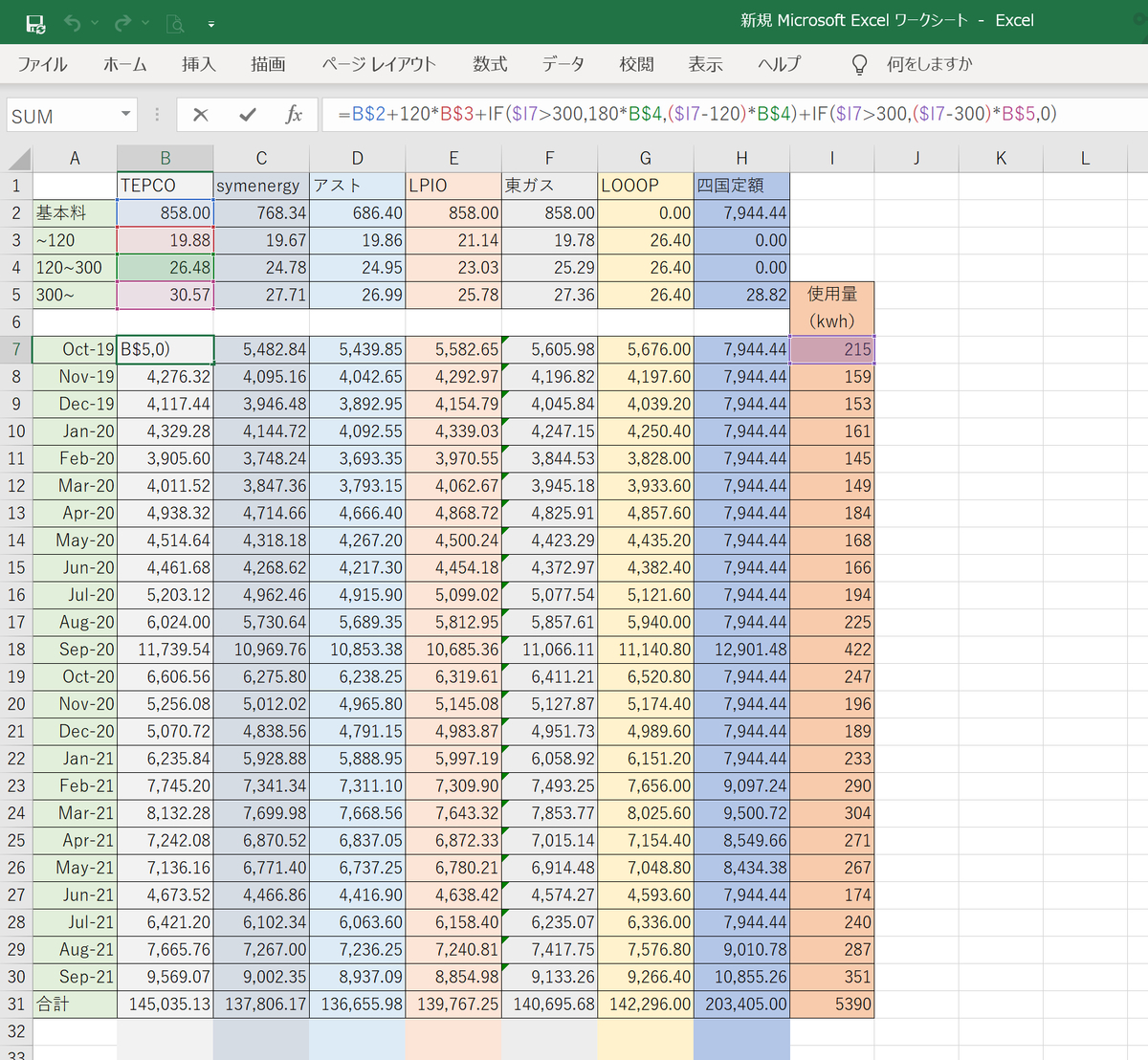
Task: Switch to the 数式 ribbon tab
Action: 489,64
